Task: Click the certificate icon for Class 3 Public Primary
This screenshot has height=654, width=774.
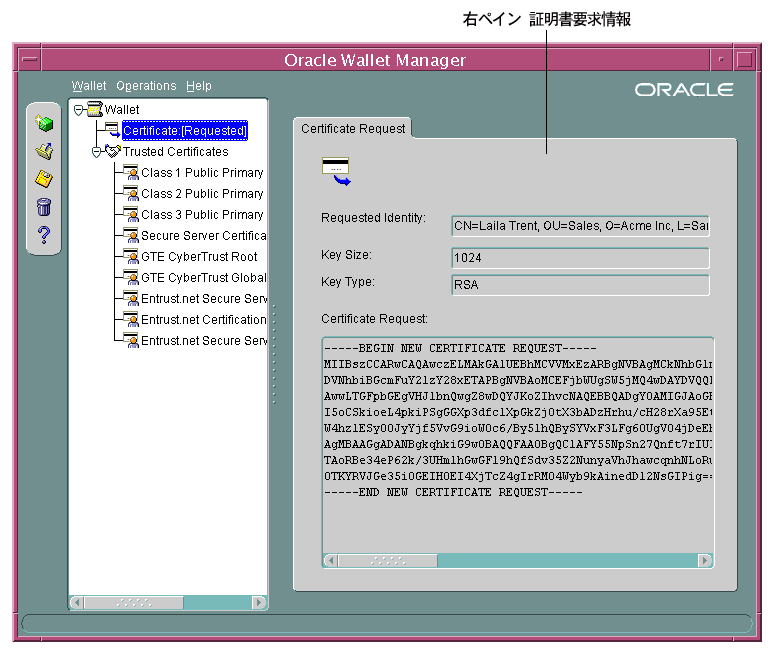Action: [x=131, y=215]
